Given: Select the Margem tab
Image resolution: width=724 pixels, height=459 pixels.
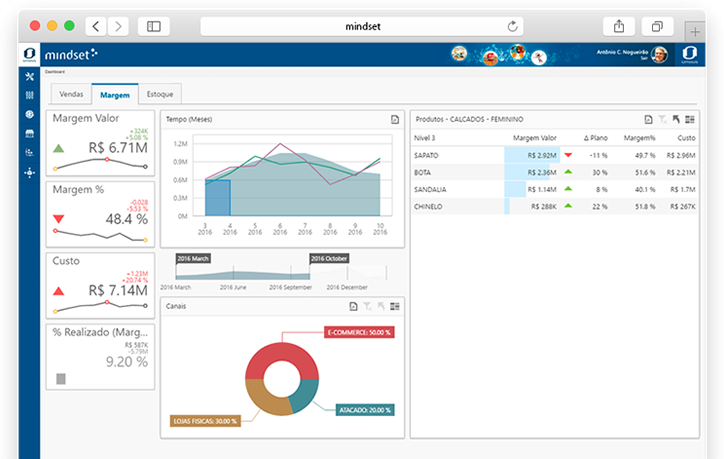Looking at the screenshot, I should pos(115,94).
